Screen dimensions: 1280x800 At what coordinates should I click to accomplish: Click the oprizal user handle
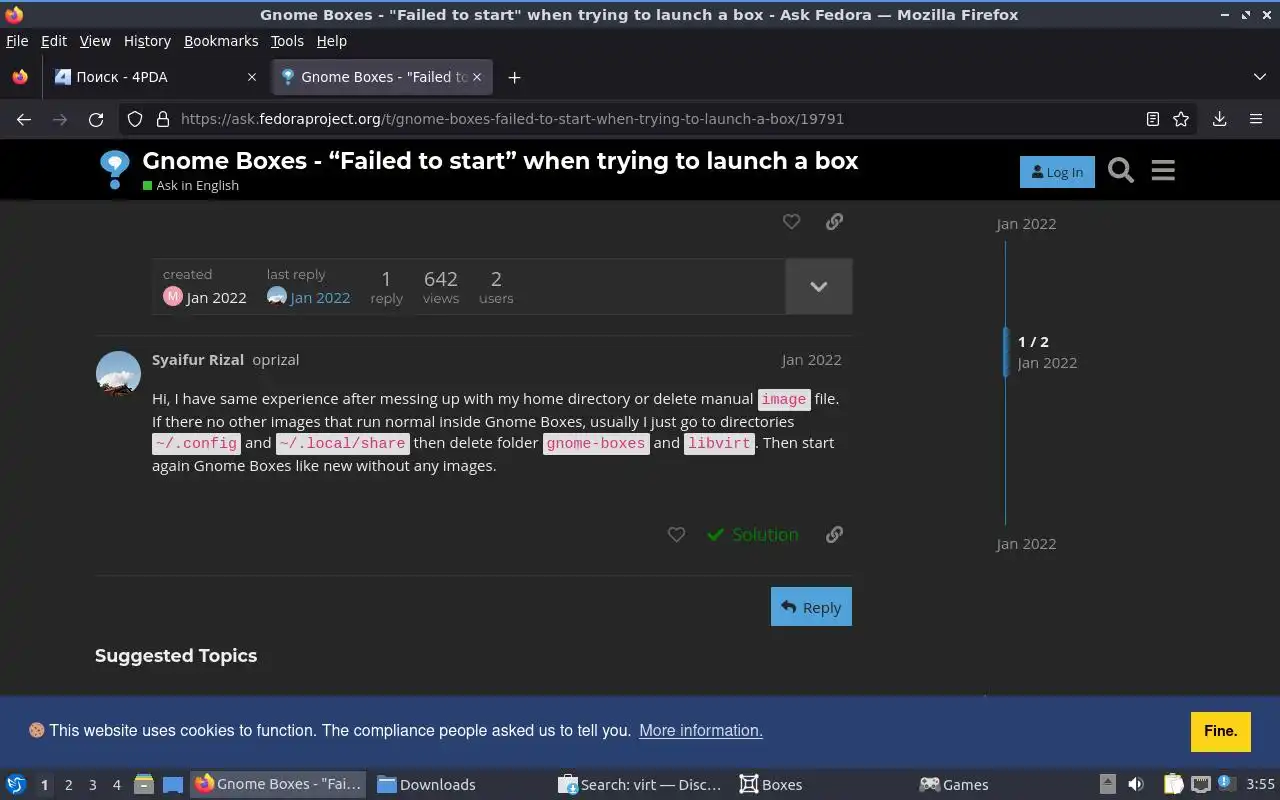tap(276, 360)
